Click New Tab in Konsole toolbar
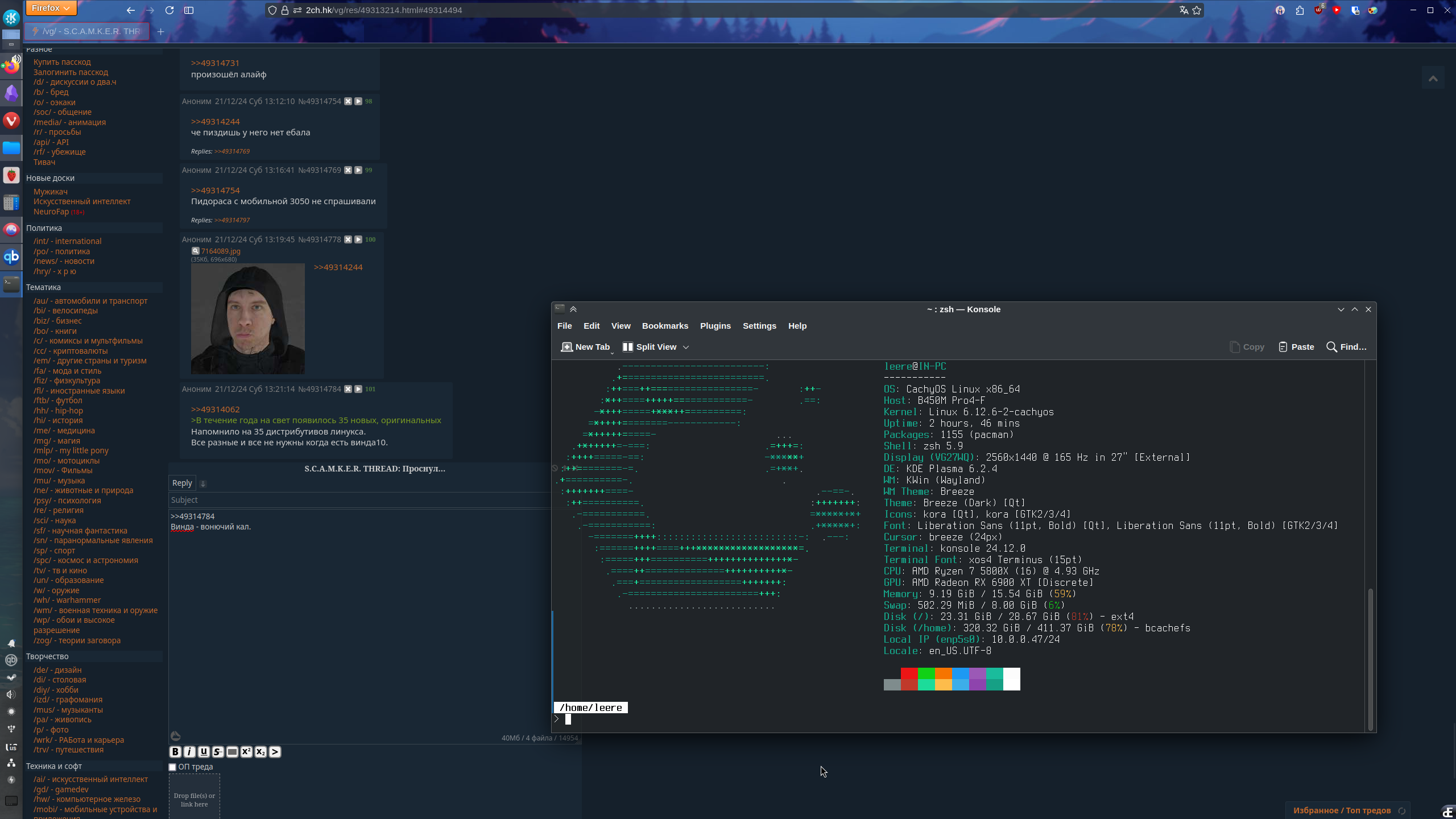The height and width of the screenshot is (819, 1456). coord(586,347)
